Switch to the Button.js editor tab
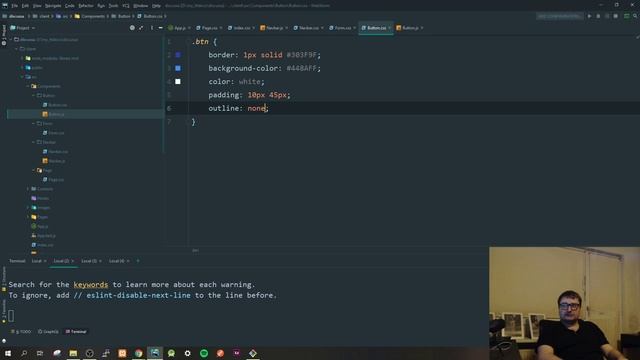This screenshot has width=640, height=360. click(x=410, y=28)
